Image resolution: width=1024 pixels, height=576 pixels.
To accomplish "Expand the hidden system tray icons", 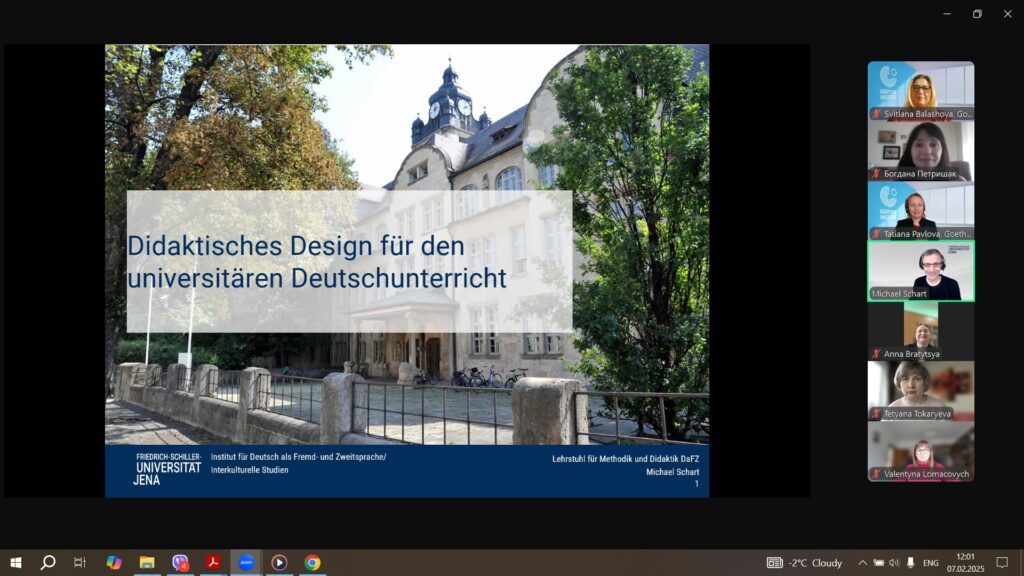I will 862,563.
